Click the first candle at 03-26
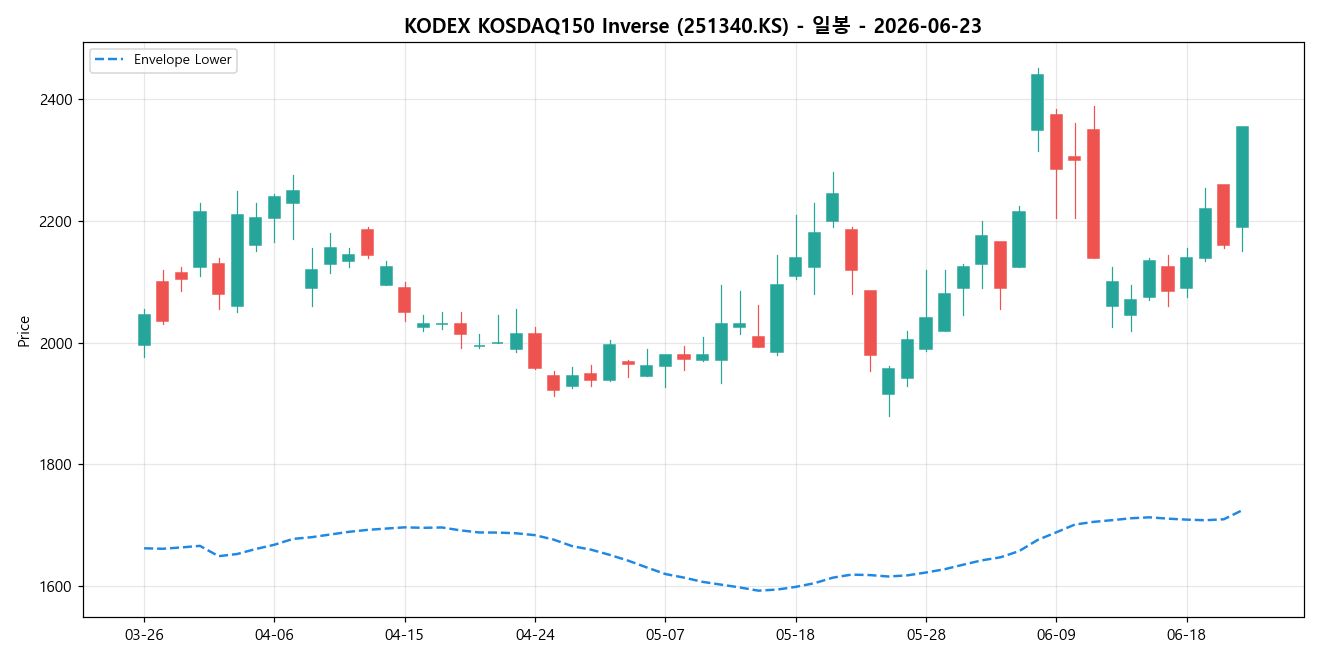Image resolution: width=1320 pixels, height=660 pixels. 144,330
